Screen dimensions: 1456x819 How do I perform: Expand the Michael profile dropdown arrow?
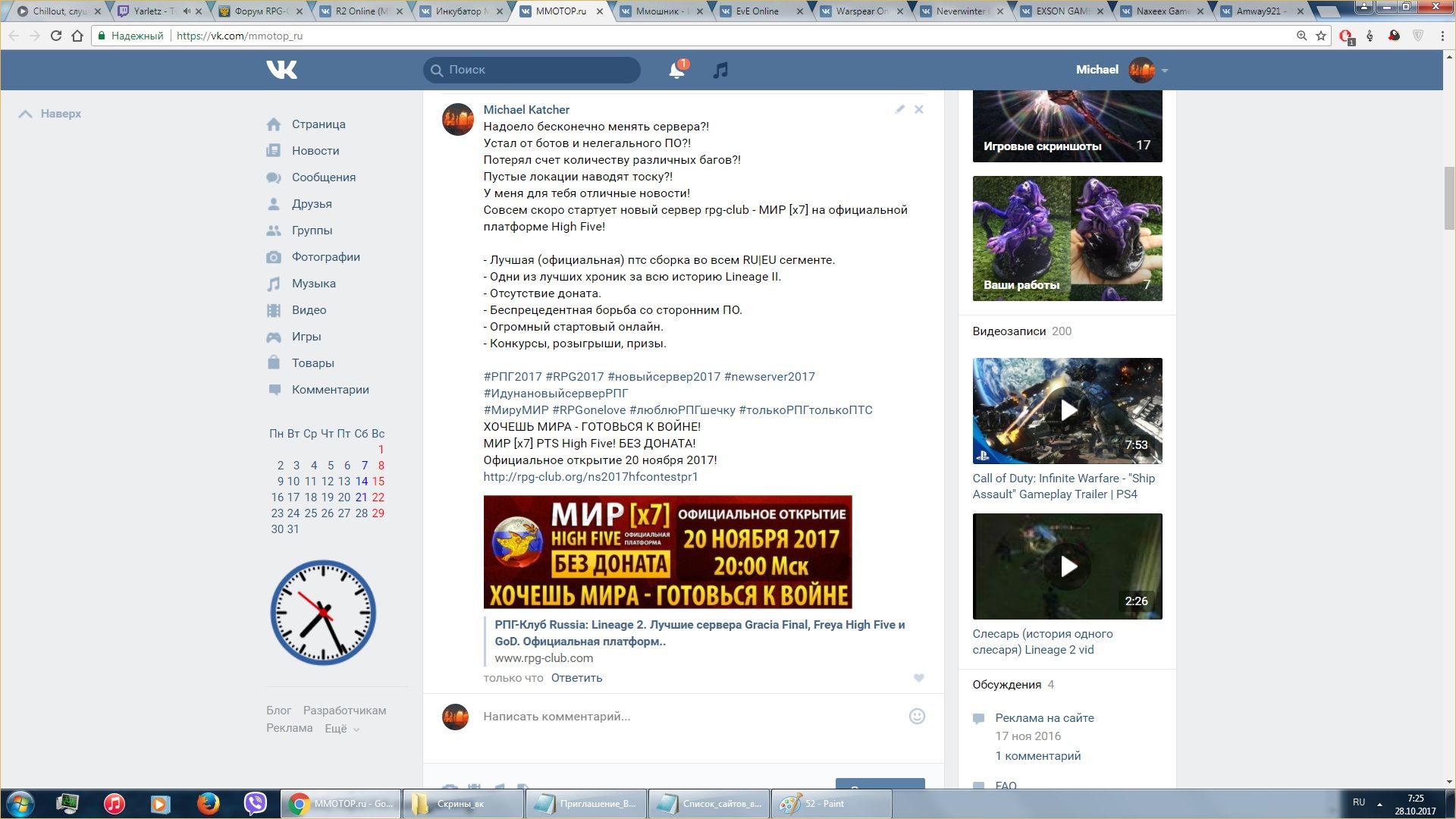1165,71
